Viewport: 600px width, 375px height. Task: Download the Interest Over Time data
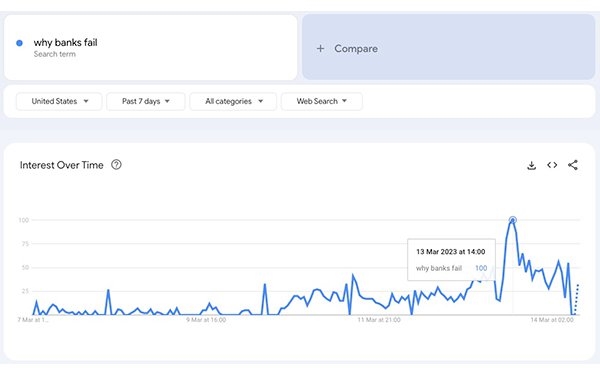532,165
